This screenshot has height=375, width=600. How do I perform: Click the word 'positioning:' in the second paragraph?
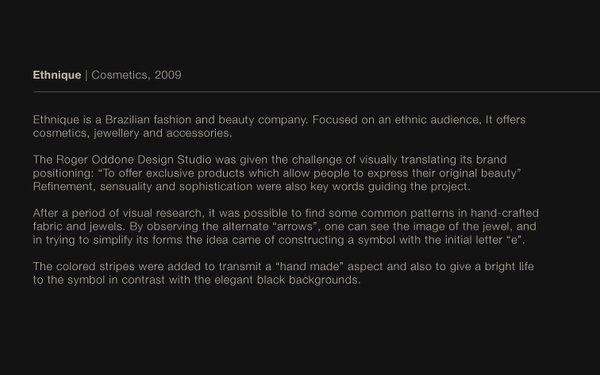point(64,173)
